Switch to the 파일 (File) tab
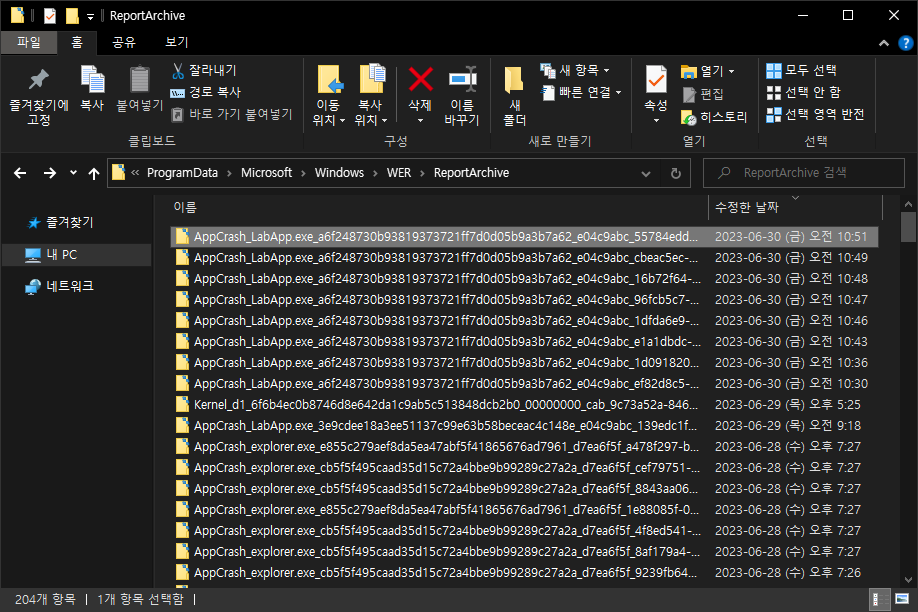The height and width of the screenshot is (612, 918). (x=29, y=42)
